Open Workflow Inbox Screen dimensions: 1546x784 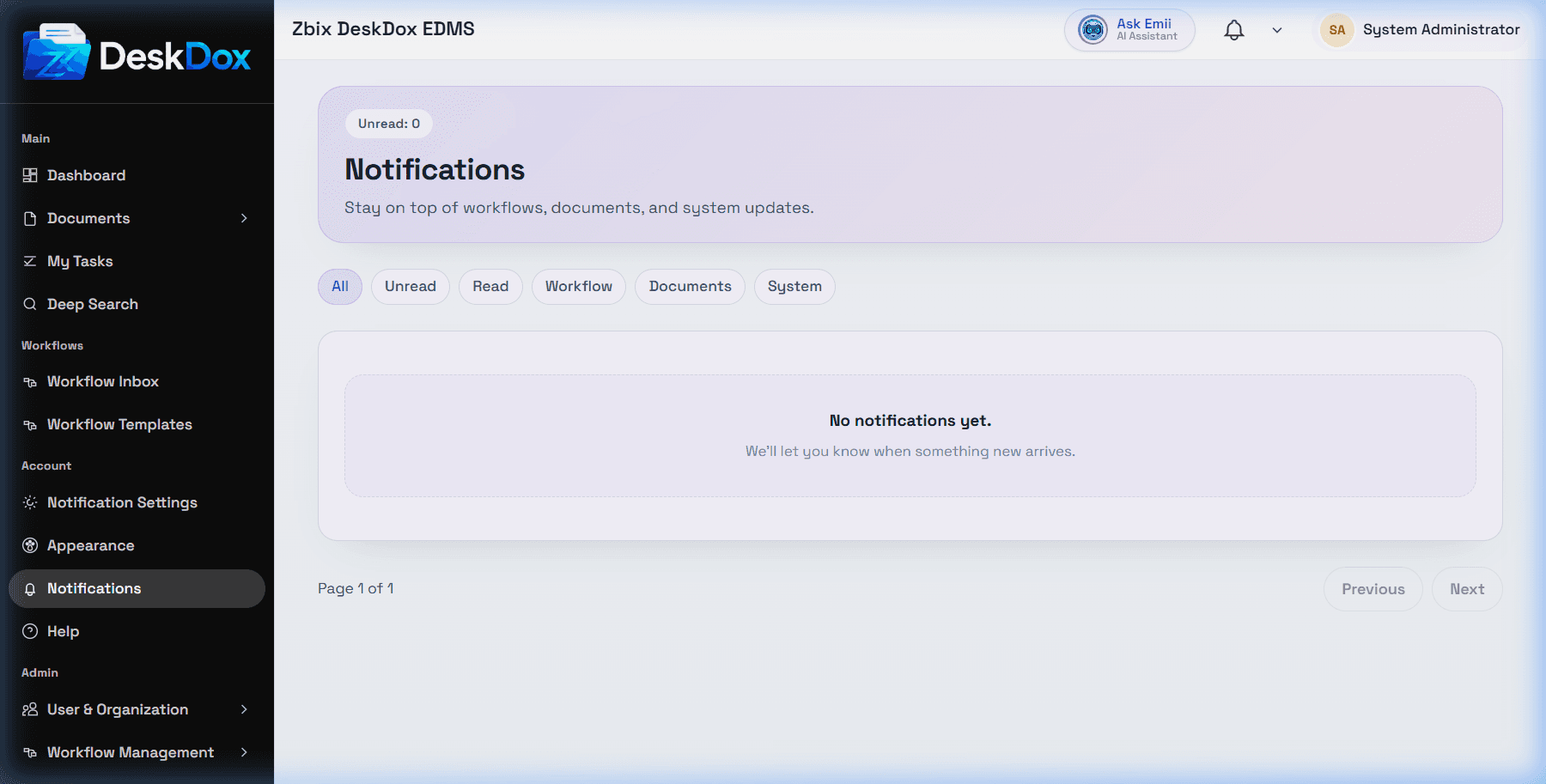137,381
